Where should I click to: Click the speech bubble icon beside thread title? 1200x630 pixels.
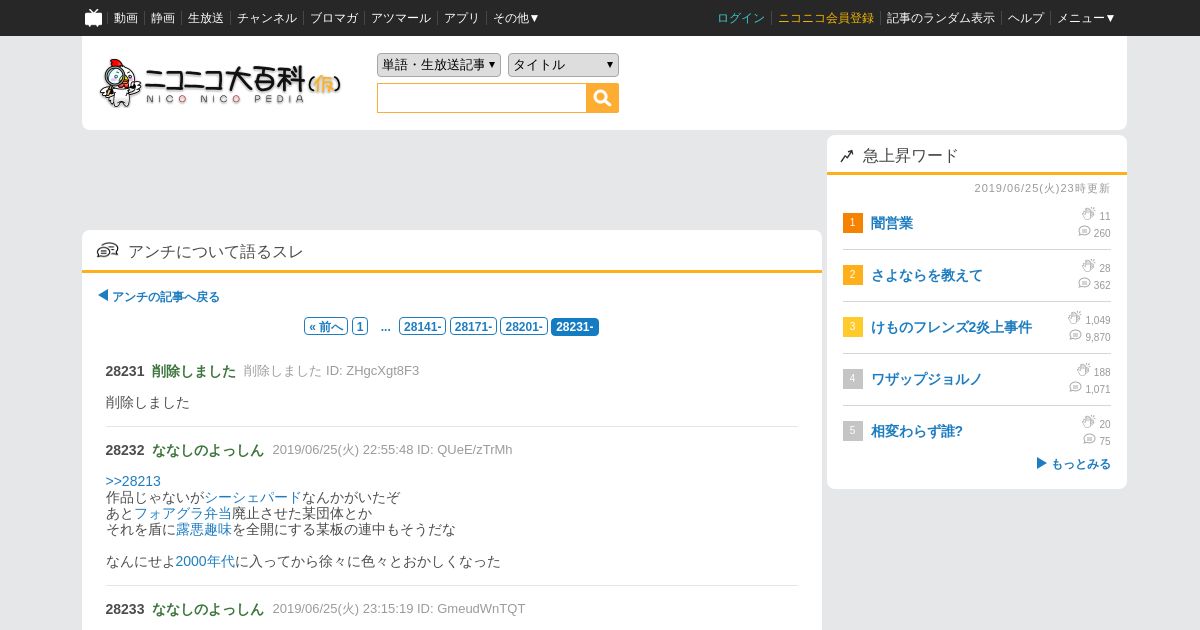pos(107,250)
